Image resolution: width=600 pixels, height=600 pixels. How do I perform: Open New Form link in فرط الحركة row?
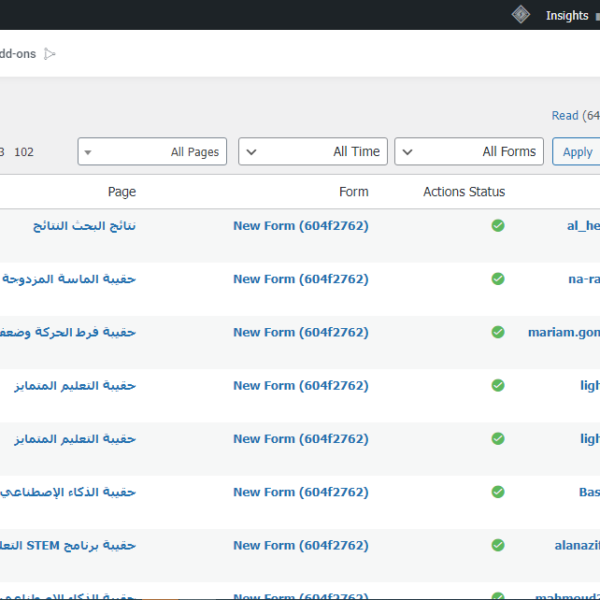tap(301, 332)
